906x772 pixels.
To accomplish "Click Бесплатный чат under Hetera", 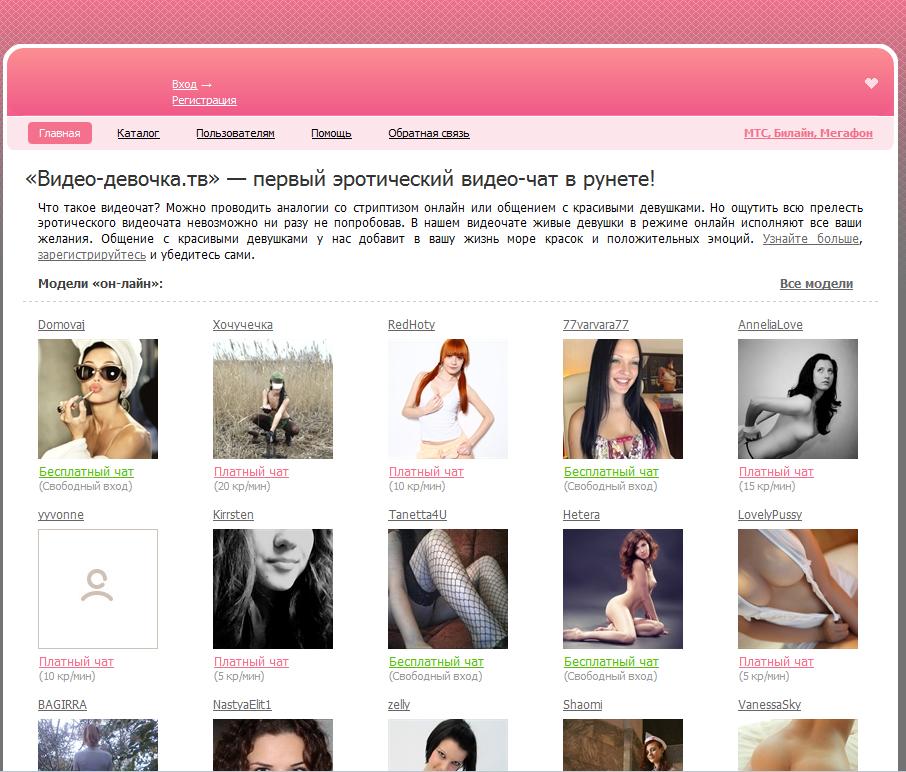I will (x=611, y=662).
